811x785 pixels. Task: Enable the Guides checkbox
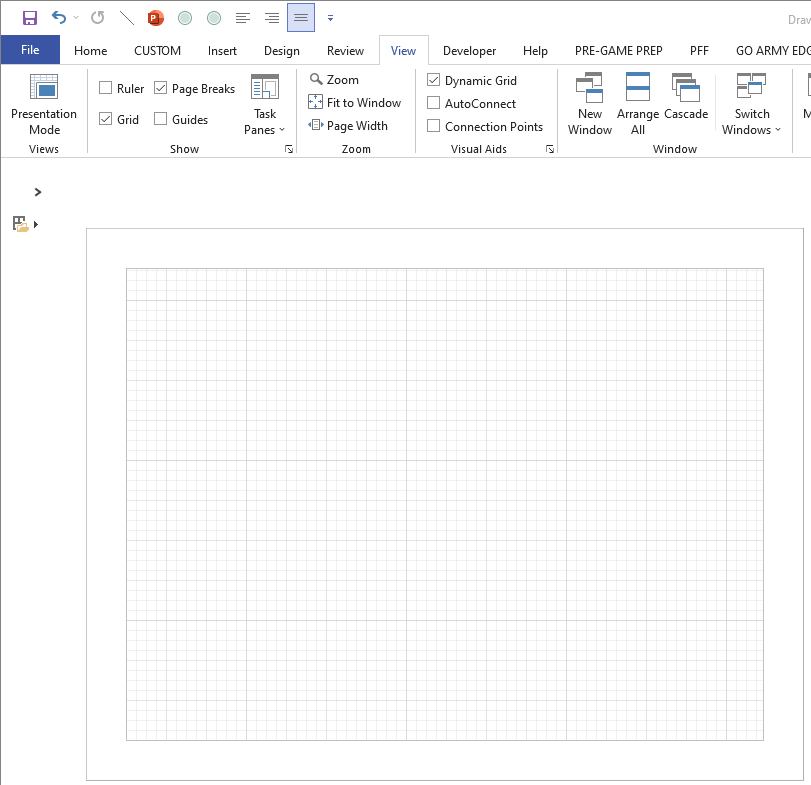coord(161,119)
